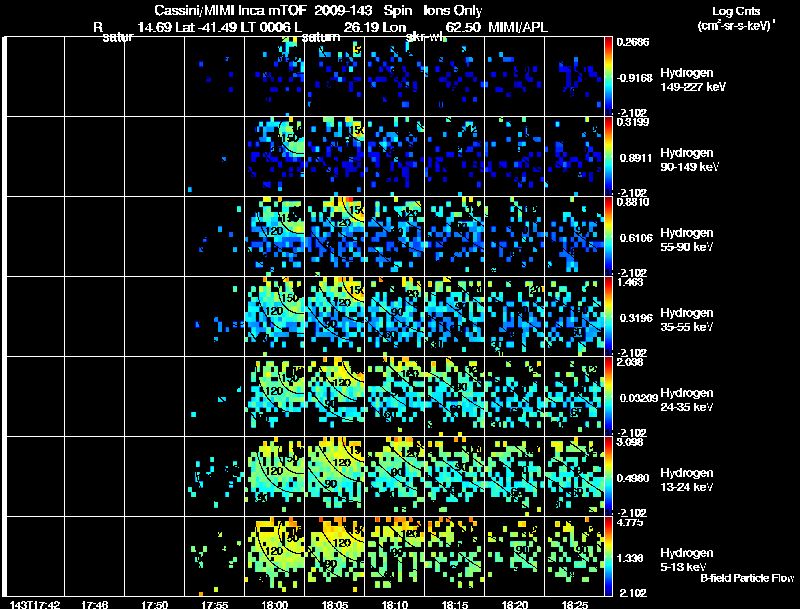Click the 3.098 colorbar maximum value
This screenshot has height=609, width=800.
coord(630,442)
